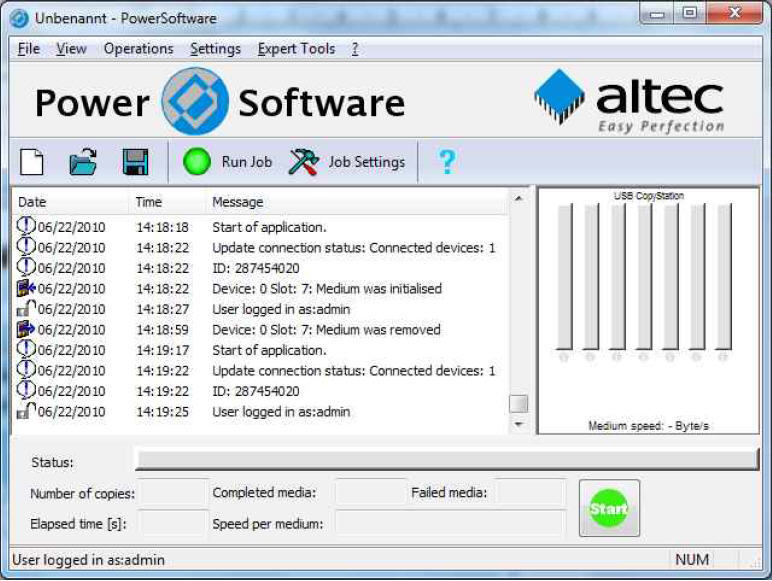Click the NUM indicator in the status bar
The width and height of the screenshot is (772, 581).
coord(692,560)
